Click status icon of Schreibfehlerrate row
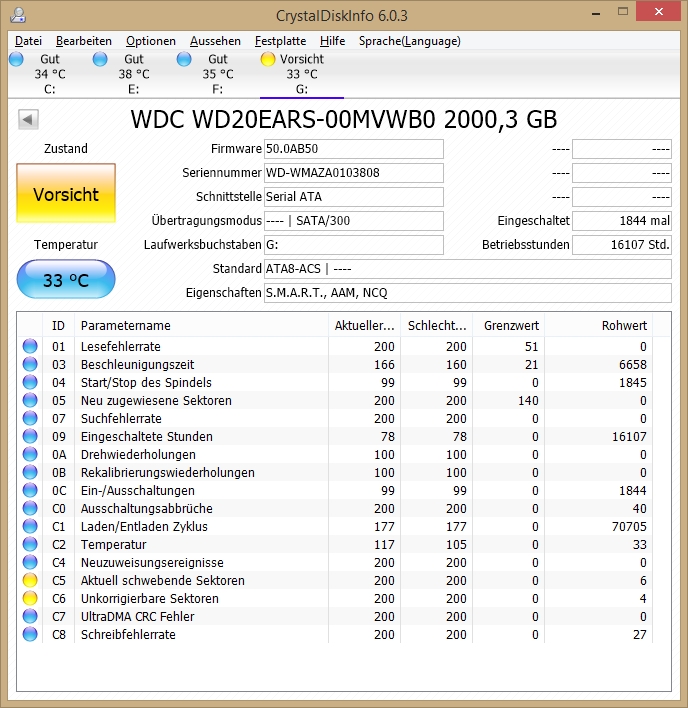688x708 pixels. pos(30,634)
